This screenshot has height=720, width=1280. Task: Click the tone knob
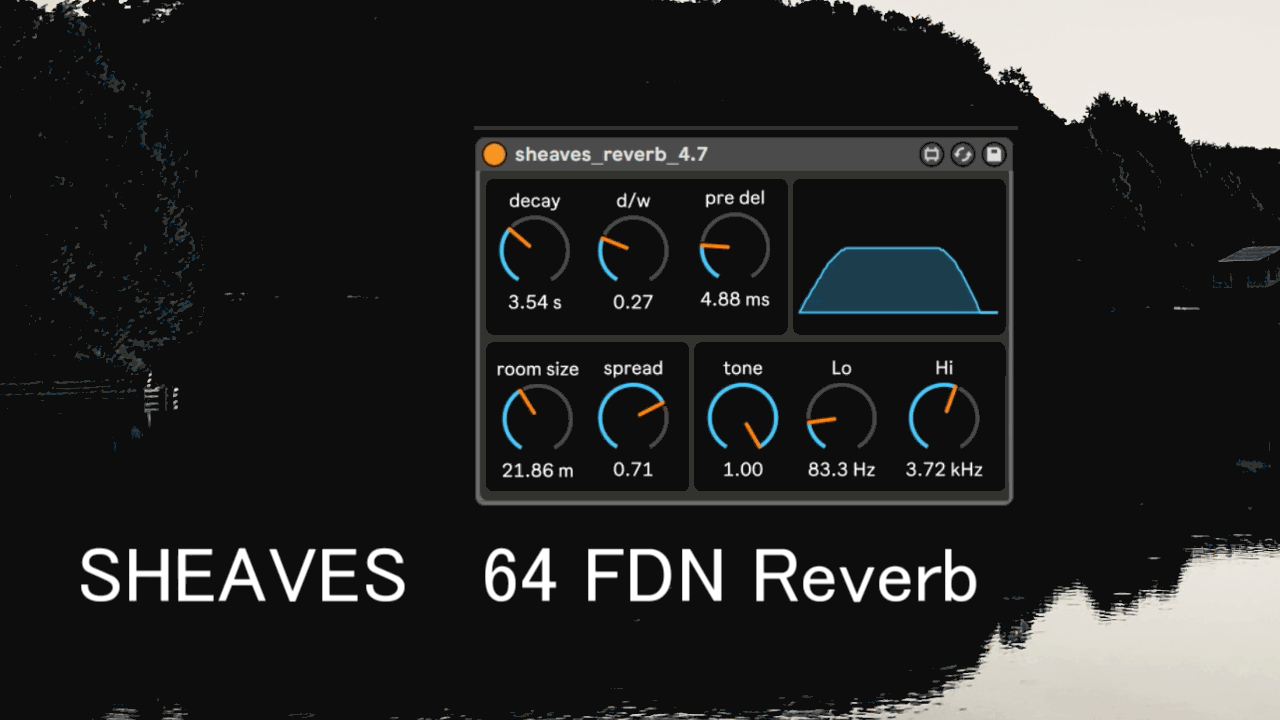click(743, 418)
